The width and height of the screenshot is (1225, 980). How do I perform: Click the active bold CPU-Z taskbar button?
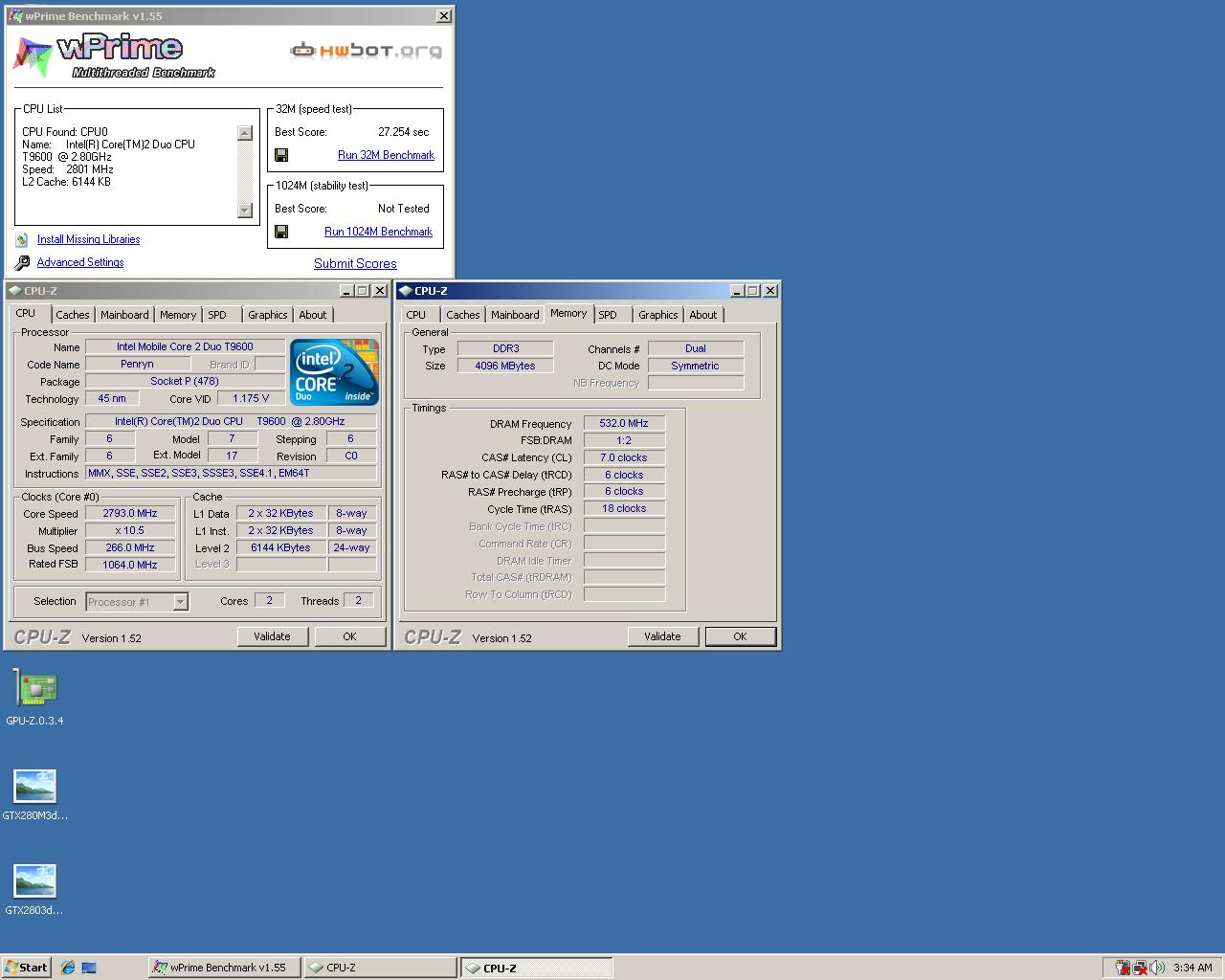pos(537,968)
